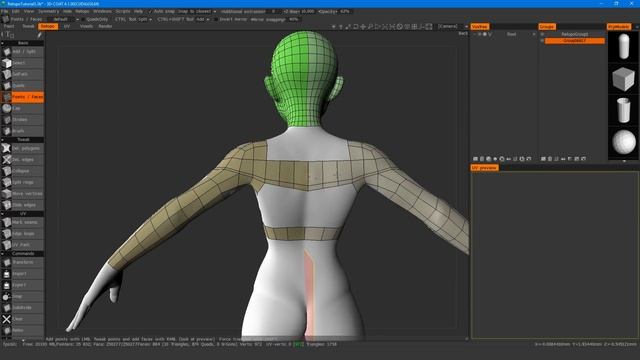Viewport: 640px width, 360px height.
Task: Open the Windows menu
Action: click(102, 11)
